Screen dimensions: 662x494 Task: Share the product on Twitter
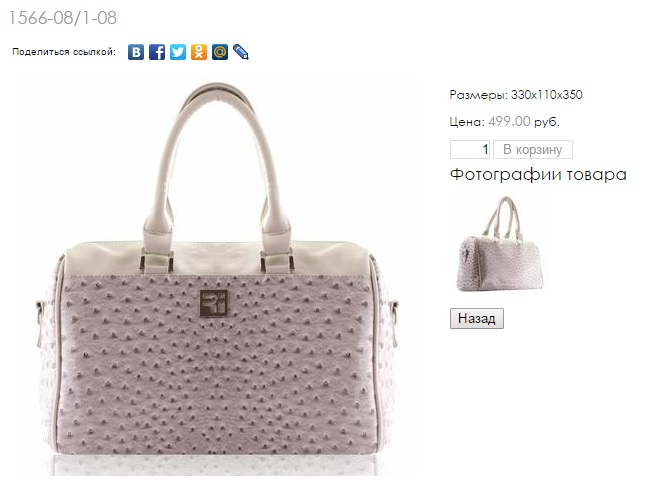point(178,52)
